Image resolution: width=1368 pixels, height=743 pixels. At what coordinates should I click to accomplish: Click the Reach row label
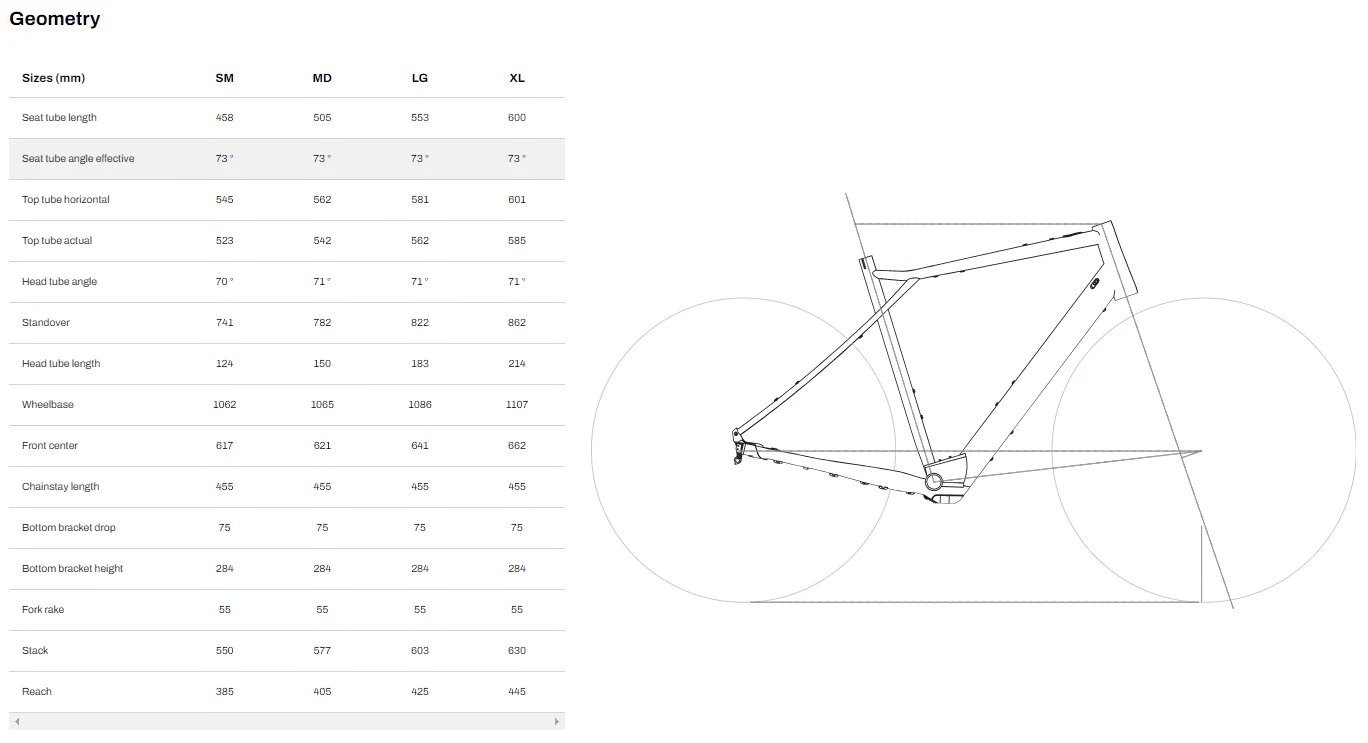click(x=37, y=692)
